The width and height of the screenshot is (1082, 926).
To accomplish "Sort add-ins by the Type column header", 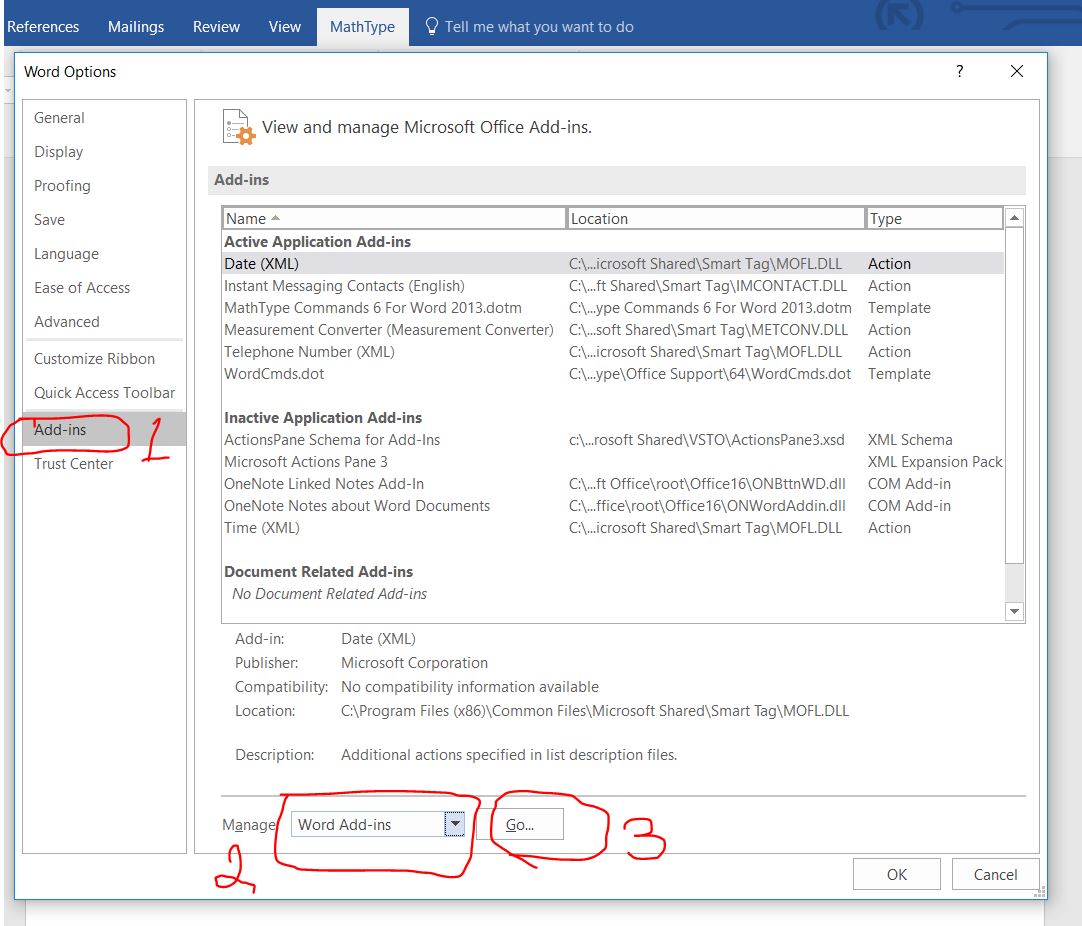I will point(934,219).
